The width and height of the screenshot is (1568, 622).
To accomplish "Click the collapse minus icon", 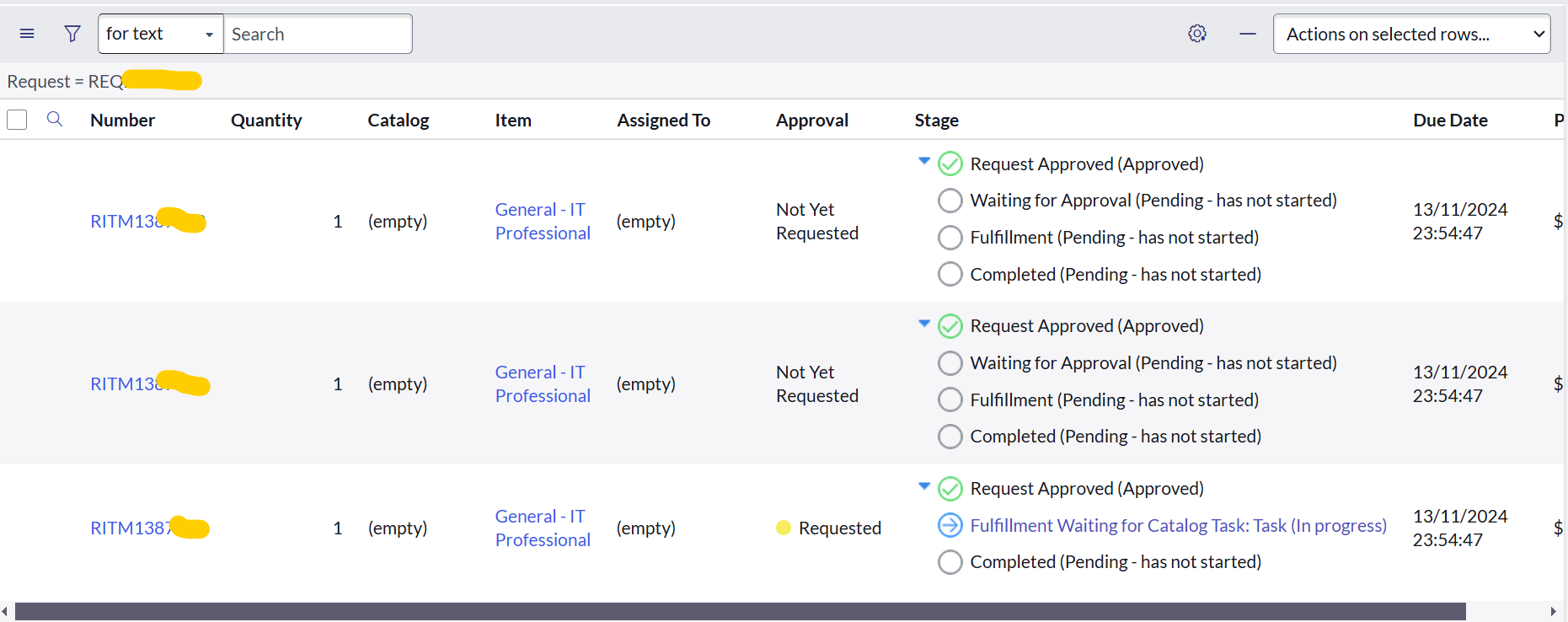I will 1248,34.
